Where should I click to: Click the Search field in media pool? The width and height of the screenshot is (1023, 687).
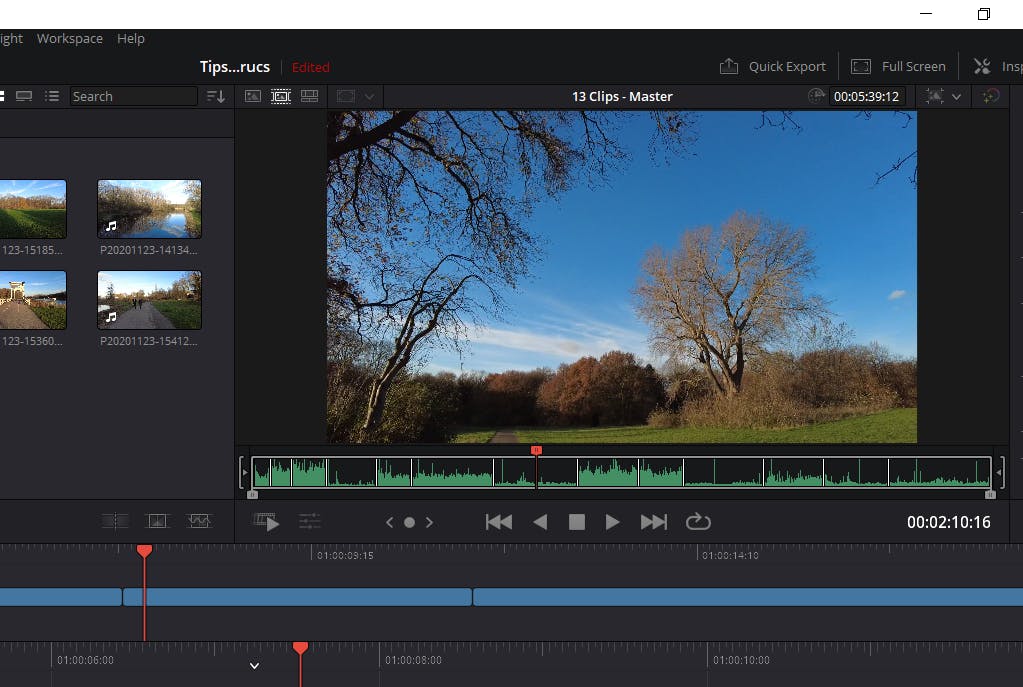pyautogui.click(x=133, y=97)
